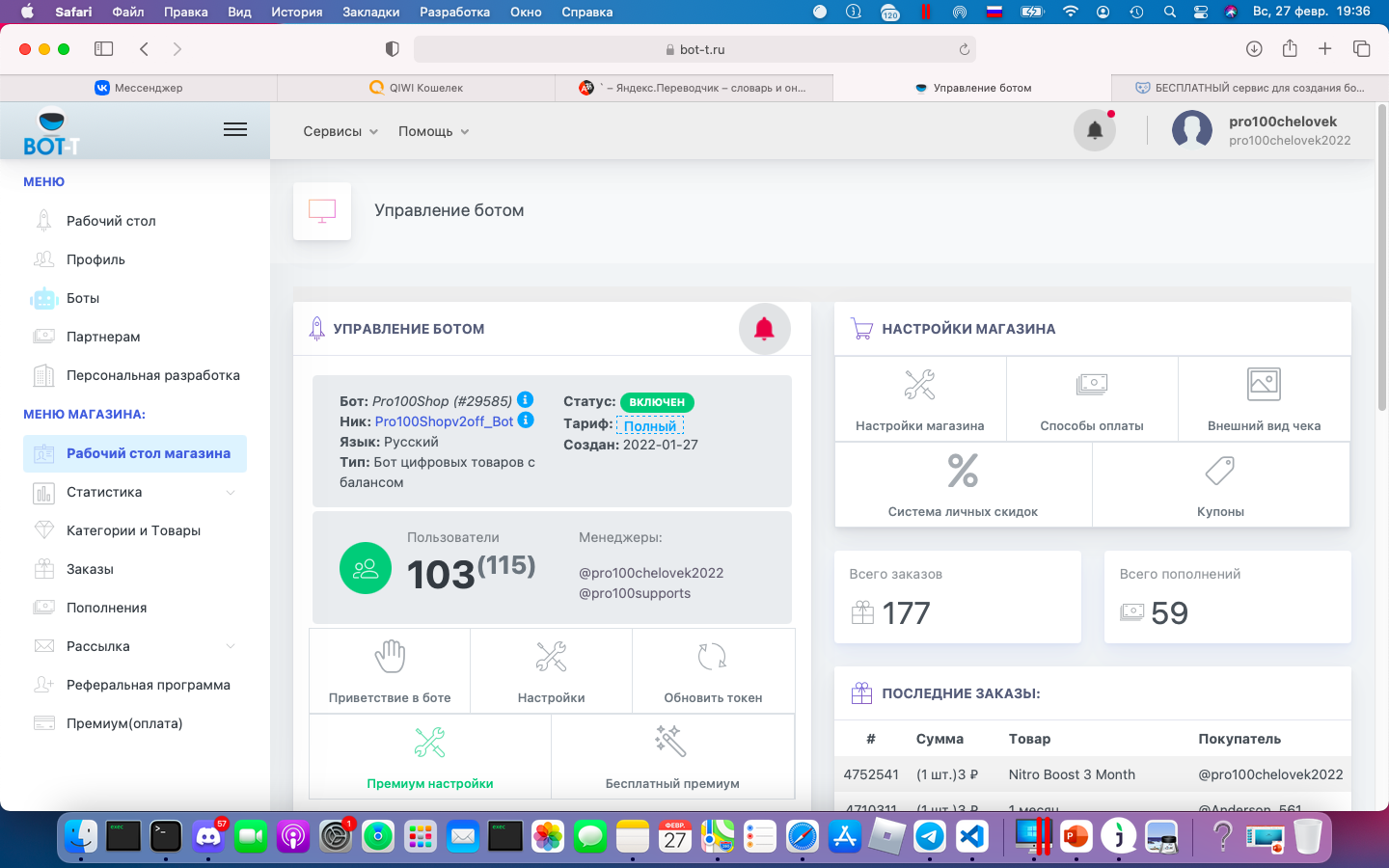Screen dimensions: 1389x868
Task: Switch to the QIWI Кошелек tab
Action: 417,88
